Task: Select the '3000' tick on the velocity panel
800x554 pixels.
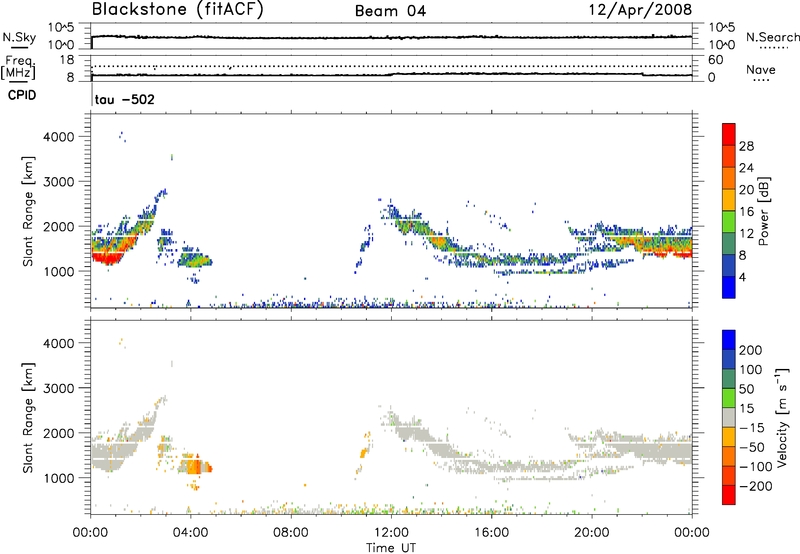Action: coord(59,388)
